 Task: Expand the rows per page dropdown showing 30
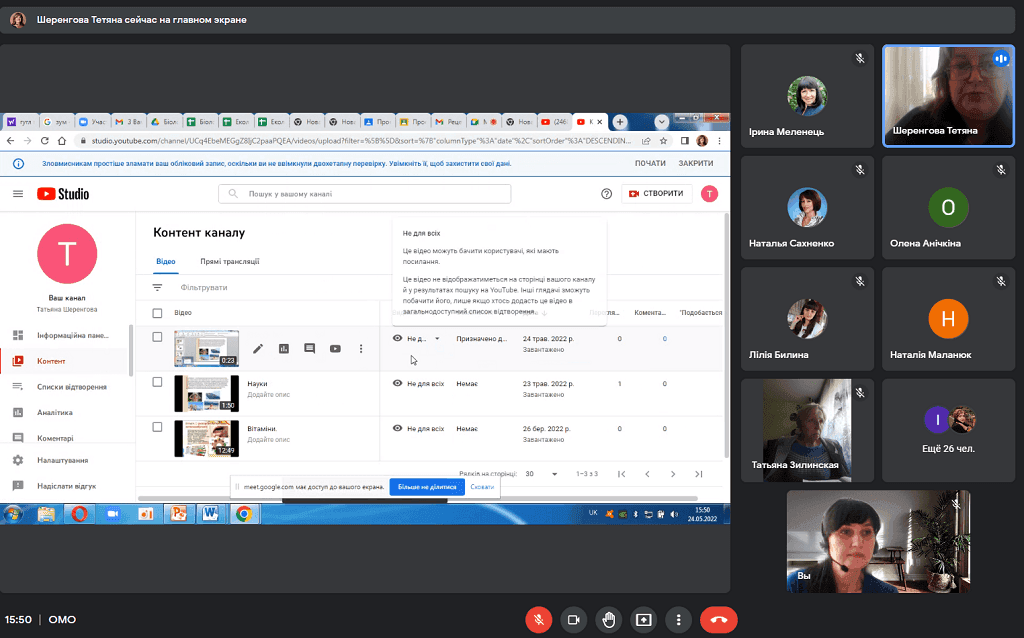pyautogui.click(x=541, y=474)
